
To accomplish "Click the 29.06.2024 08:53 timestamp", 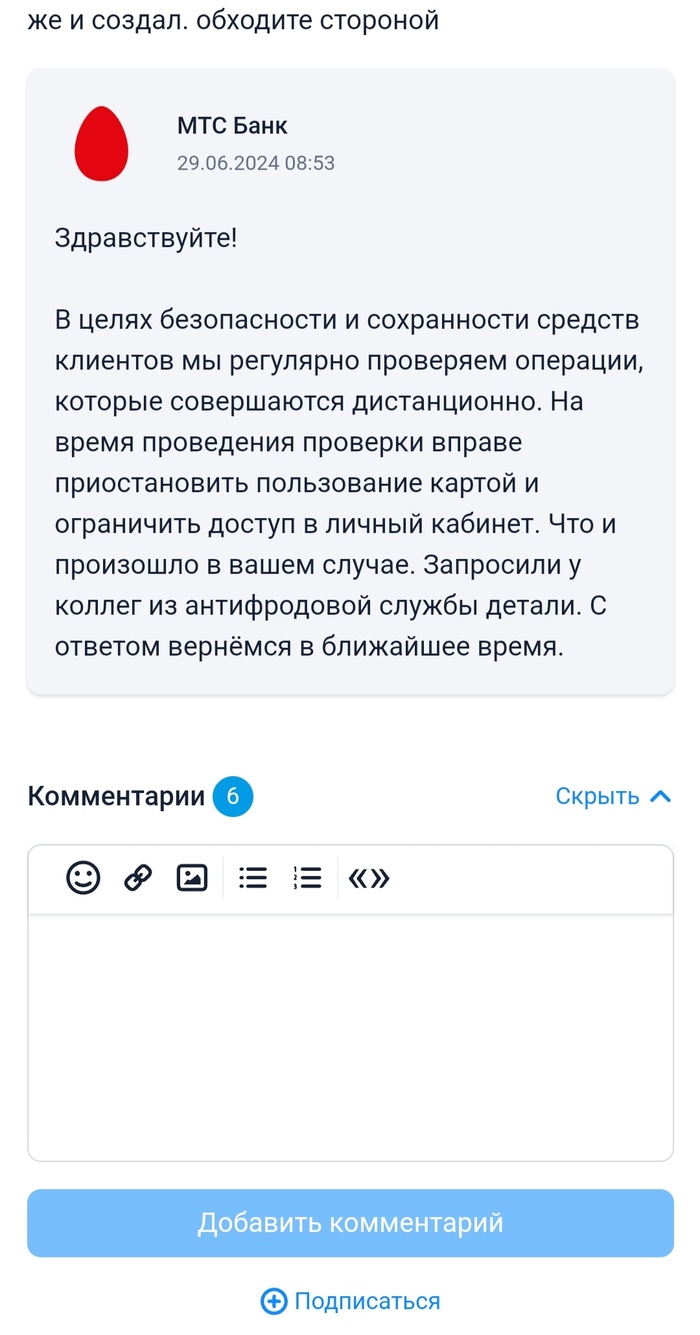I will [x=256, y=163].
